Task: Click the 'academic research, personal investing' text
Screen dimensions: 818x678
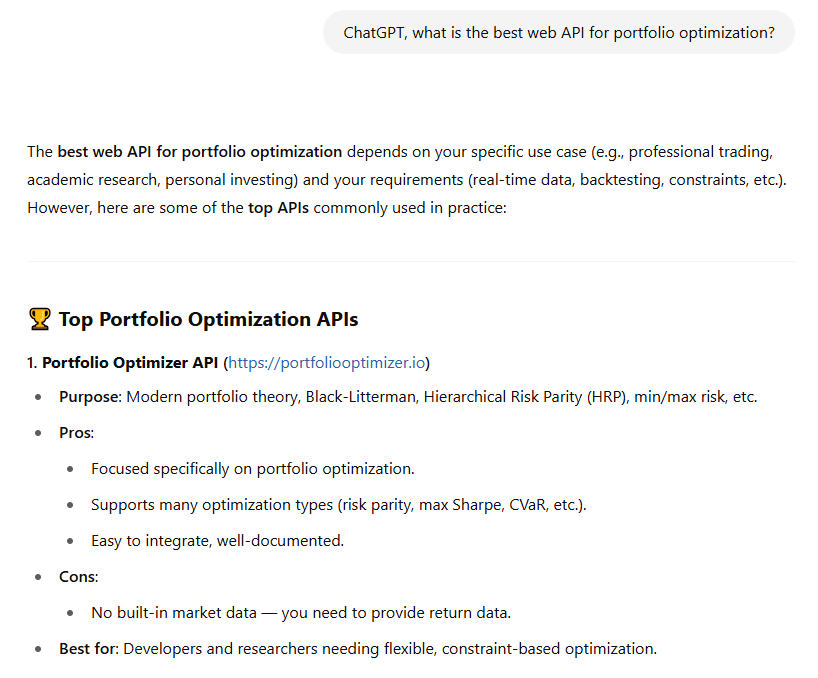Action: tap(163, 180)
